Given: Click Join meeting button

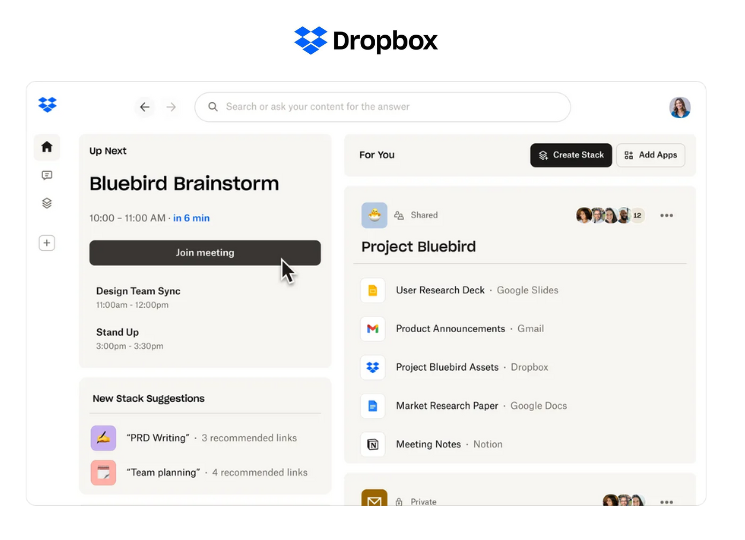Looking at the screenshot, I should [205, 253].
